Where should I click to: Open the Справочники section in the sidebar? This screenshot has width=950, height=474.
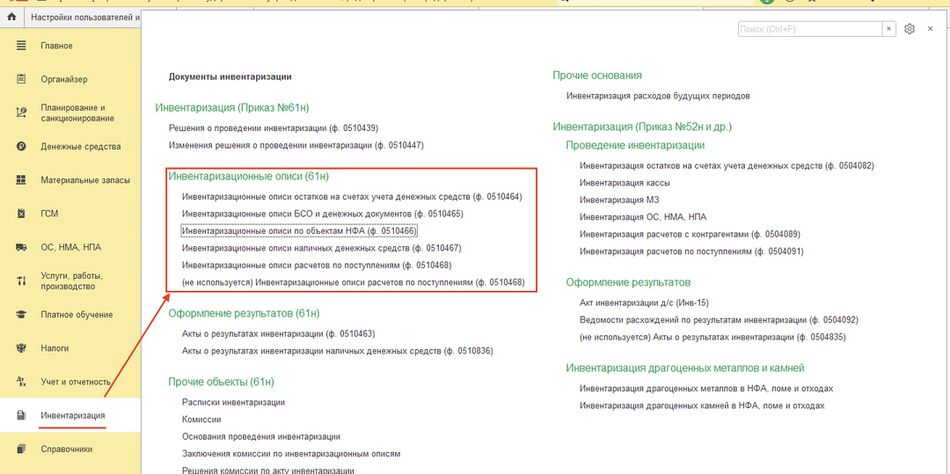(x=66, y=449)
